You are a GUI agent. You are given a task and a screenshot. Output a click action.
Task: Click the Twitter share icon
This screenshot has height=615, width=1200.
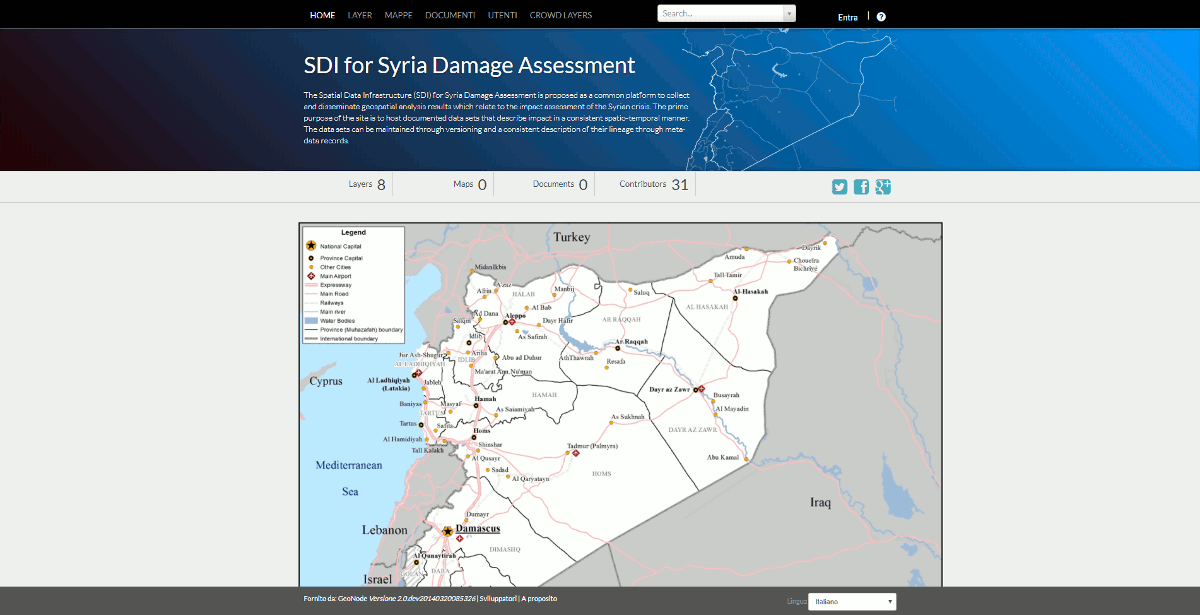click(x=840, y=187)
